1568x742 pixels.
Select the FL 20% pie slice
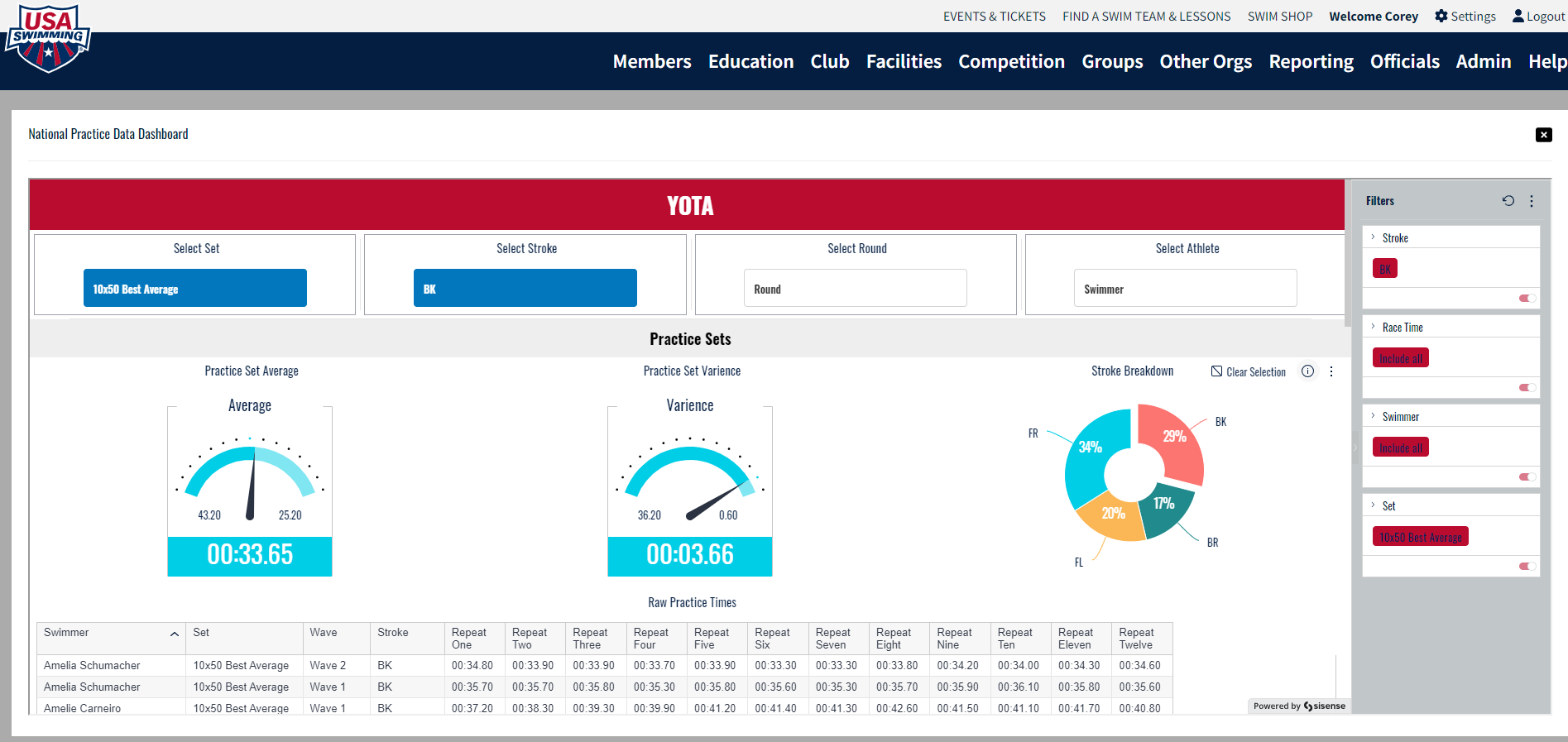point(1111,517)
